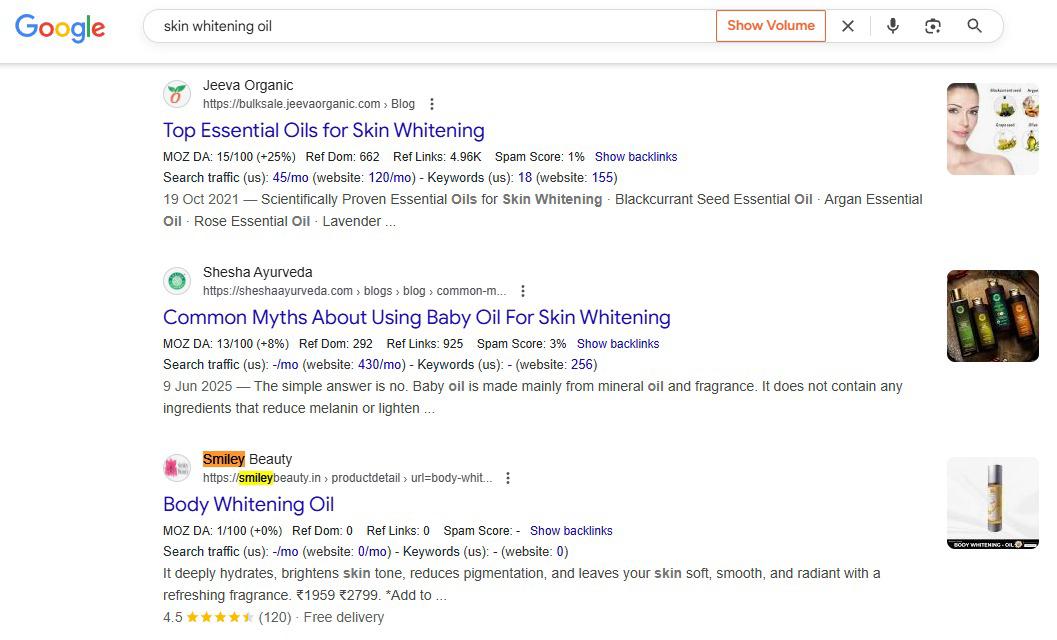Click the Jeeva Organic site favicon
Viewport: 1057px width, 640px height.
177,94
